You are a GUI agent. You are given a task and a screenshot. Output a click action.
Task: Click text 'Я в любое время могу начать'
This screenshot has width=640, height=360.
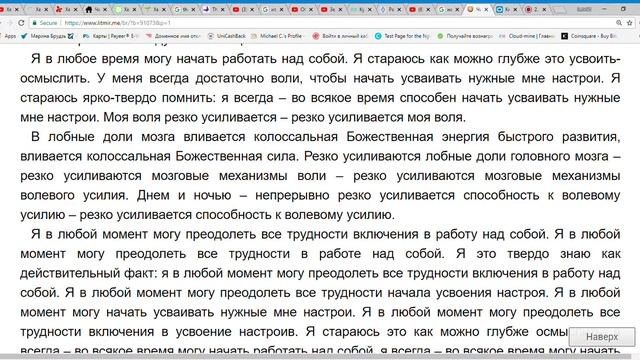pyautogui.click(x=124, y=59)
